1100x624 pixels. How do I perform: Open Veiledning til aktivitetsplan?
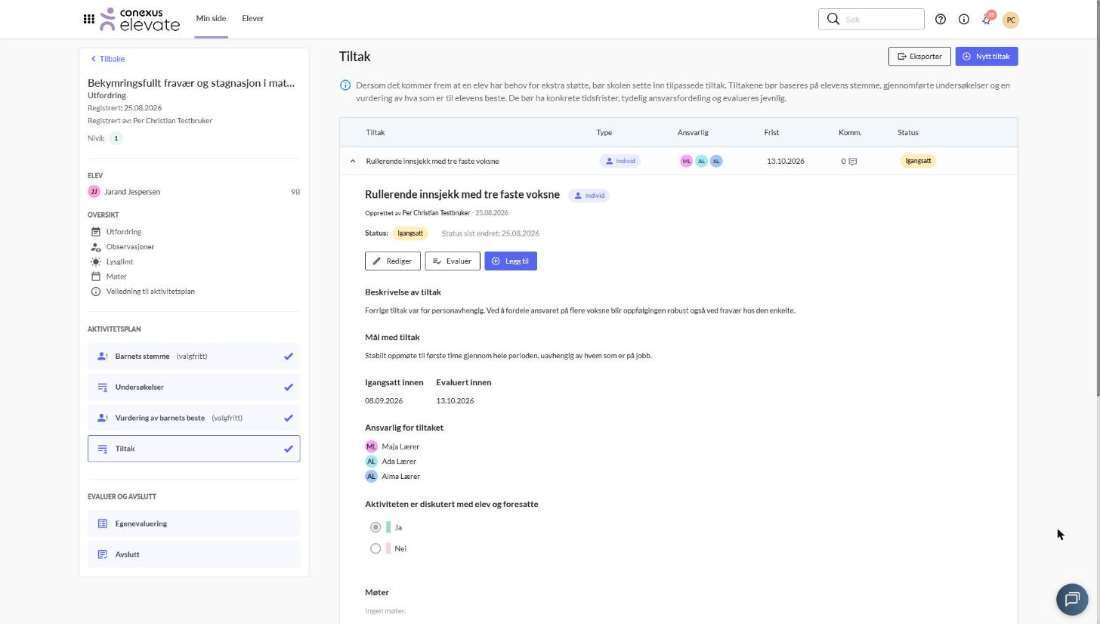pyautogui.click(x=150, y=291)
